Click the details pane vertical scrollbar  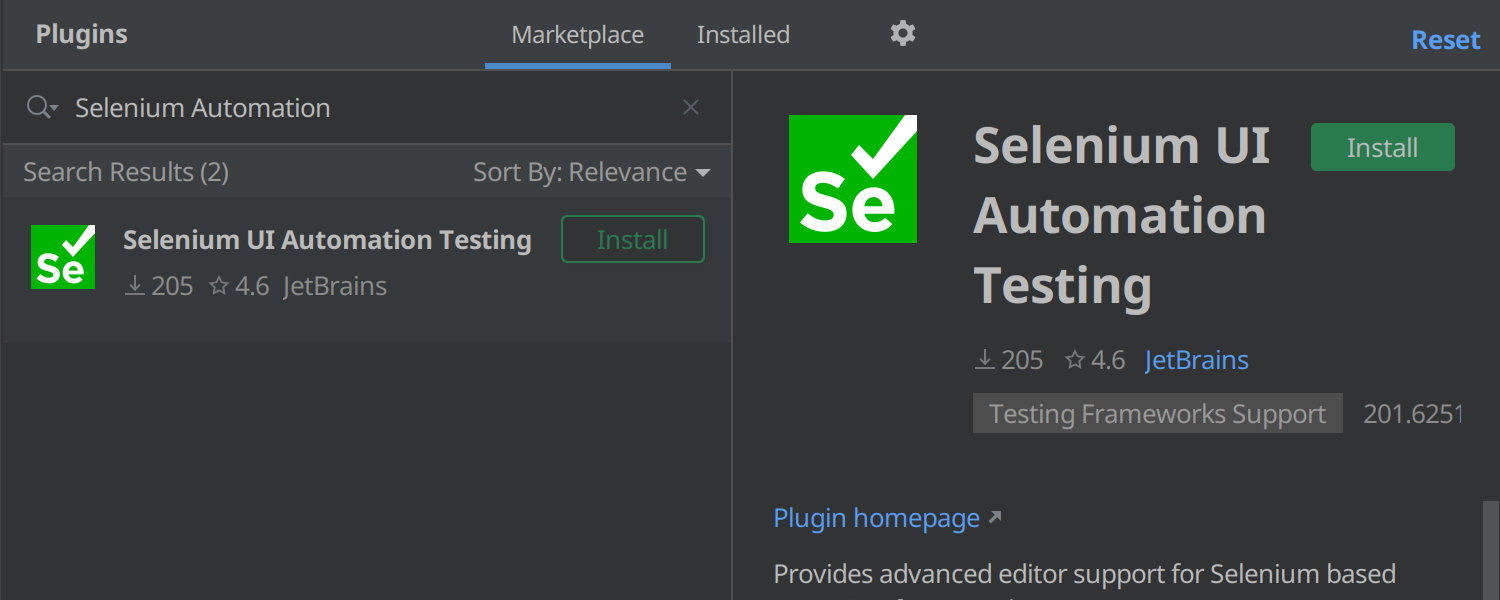(x=1491, y=550)
